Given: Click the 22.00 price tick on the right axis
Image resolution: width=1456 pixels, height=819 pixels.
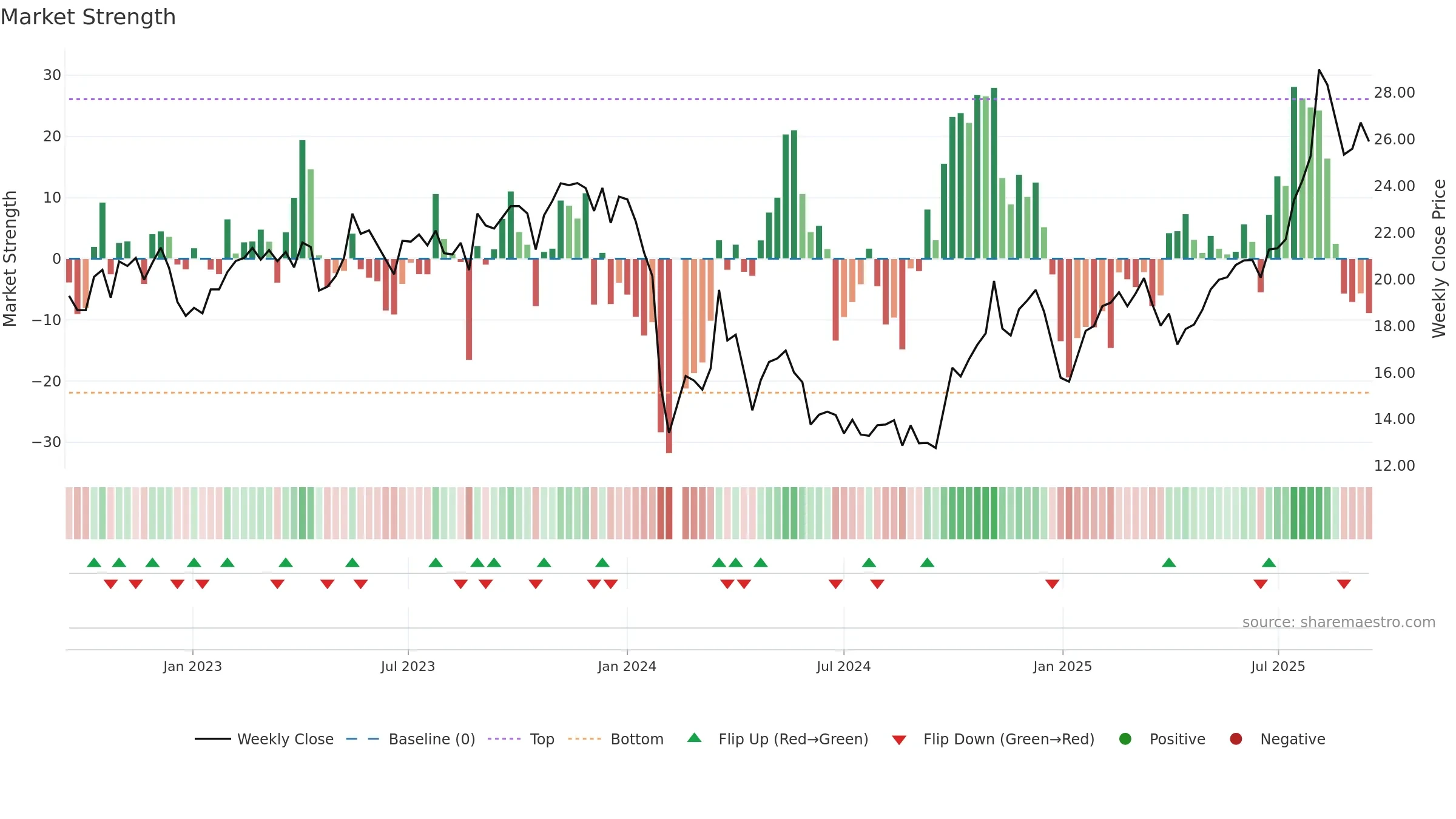Looking at the screenshot, I should point(1394,233).
